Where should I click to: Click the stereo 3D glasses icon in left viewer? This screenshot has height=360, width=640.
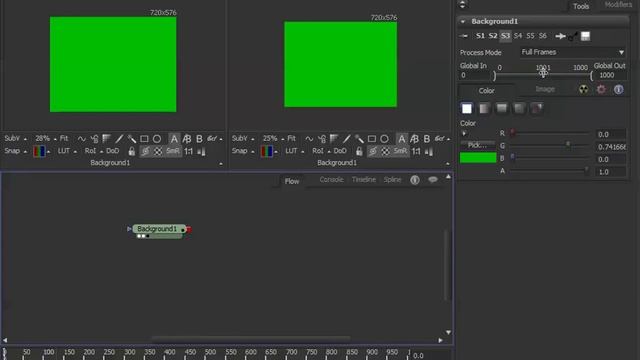(212, 139)
